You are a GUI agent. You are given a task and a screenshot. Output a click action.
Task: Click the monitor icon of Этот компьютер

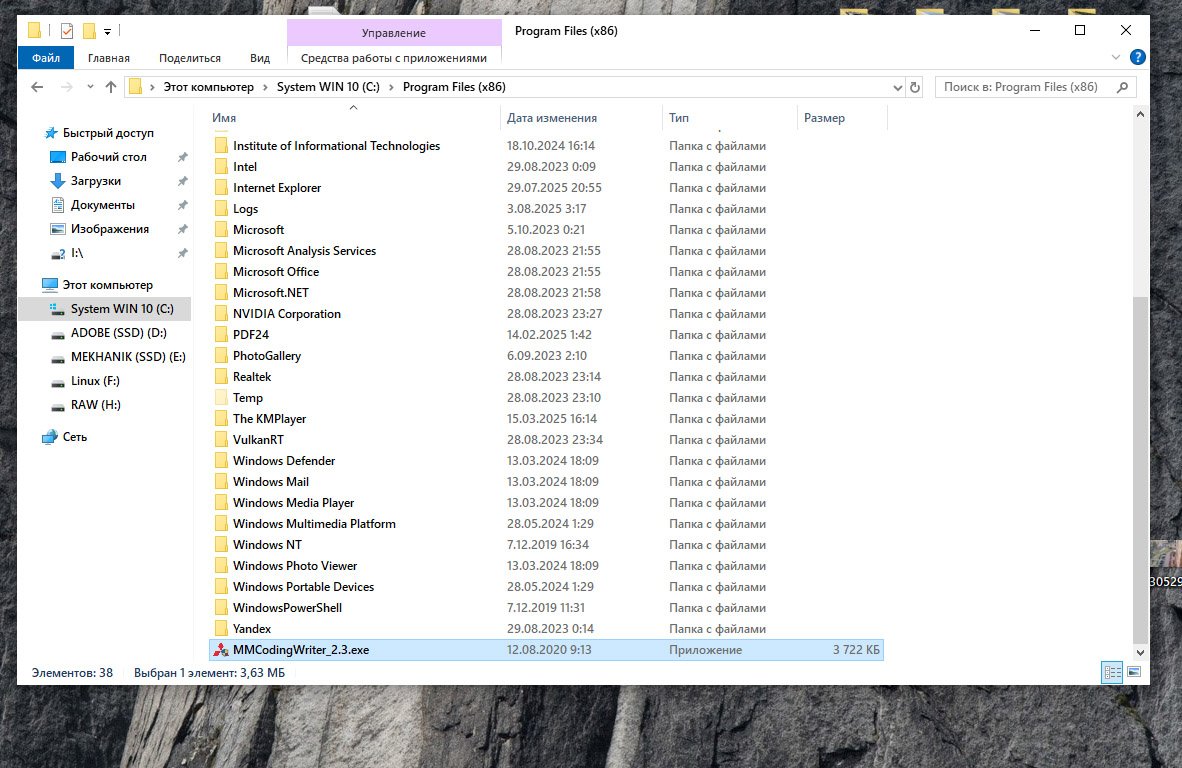click(x=50, y=285)
